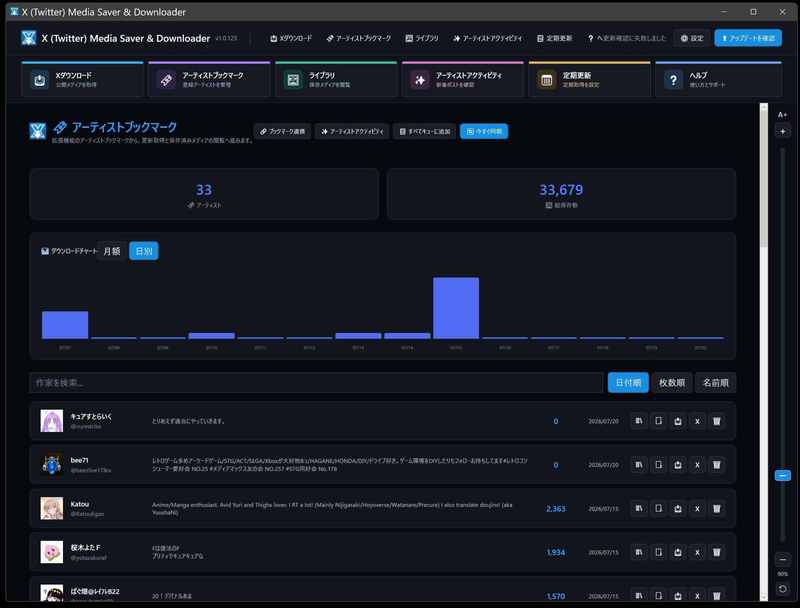The width and height of the screenshot is (800, 608).
Task: Select the アーティストアクティビティ card tab
Action: coord(463,80)
